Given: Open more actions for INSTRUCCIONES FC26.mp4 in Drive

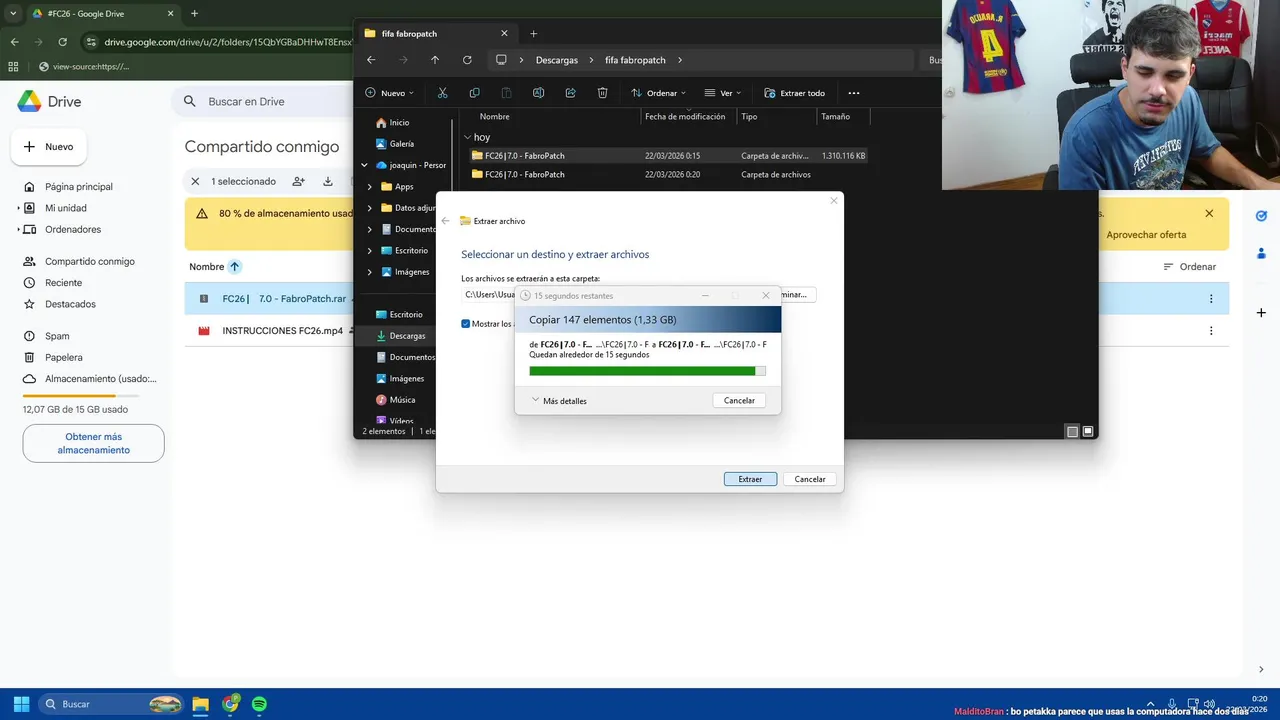Looking at the screenshot, I should 1211,330.
